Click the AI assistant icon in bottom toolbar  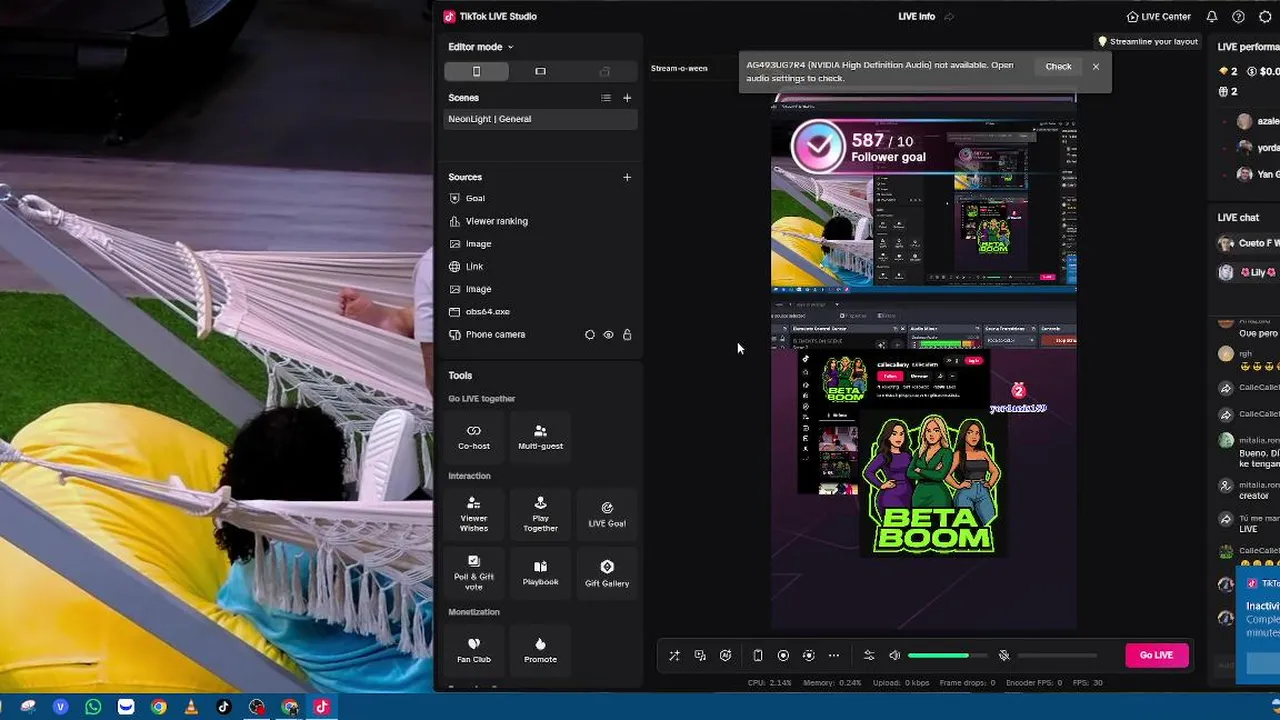click(x=726, y=656)
